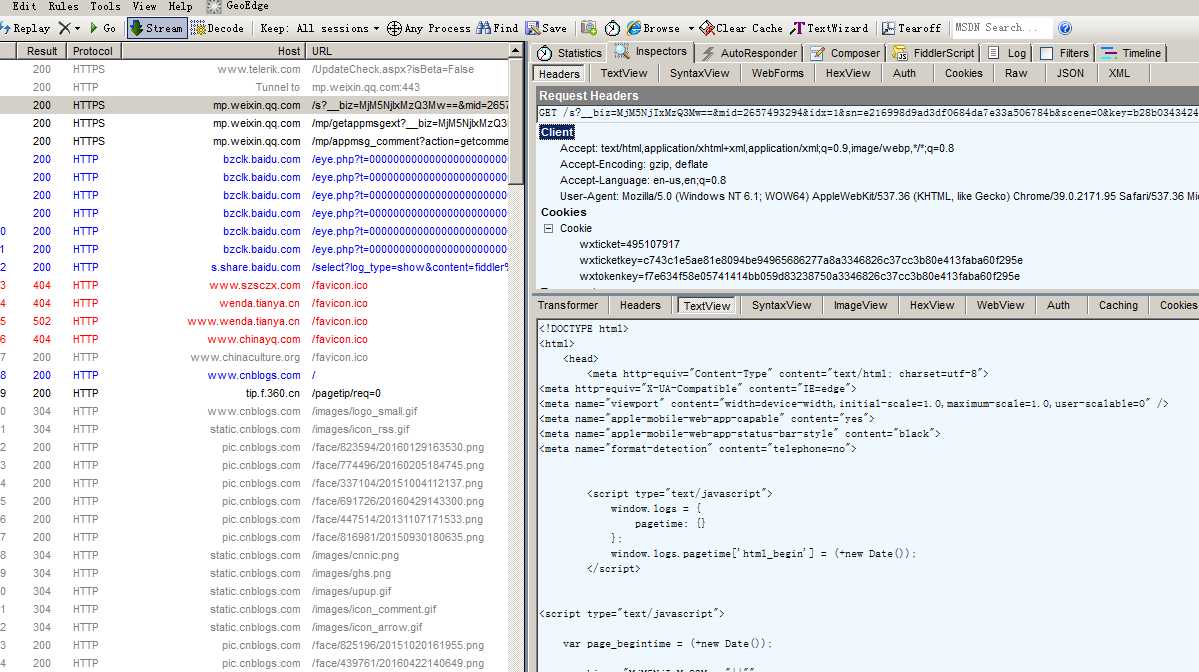Open the Browse dropdown arrow
The image size is (1199, 672).
click(690, 28)
